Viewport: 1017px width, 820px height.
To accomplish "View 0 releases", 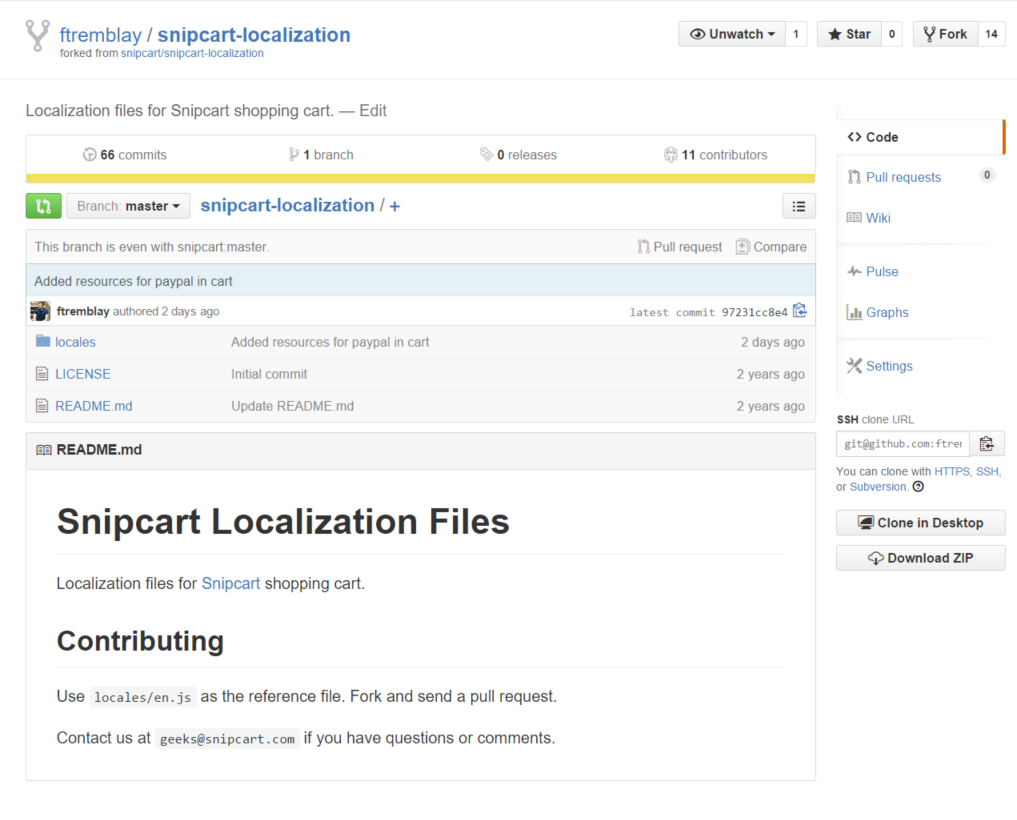I will pos(518,155).
